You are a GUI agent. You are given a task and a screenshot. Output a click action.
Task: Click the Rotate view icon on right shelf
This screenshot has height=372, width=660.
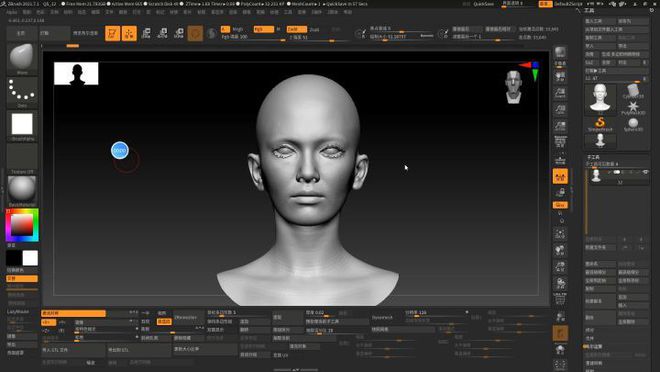pos(560,283)
